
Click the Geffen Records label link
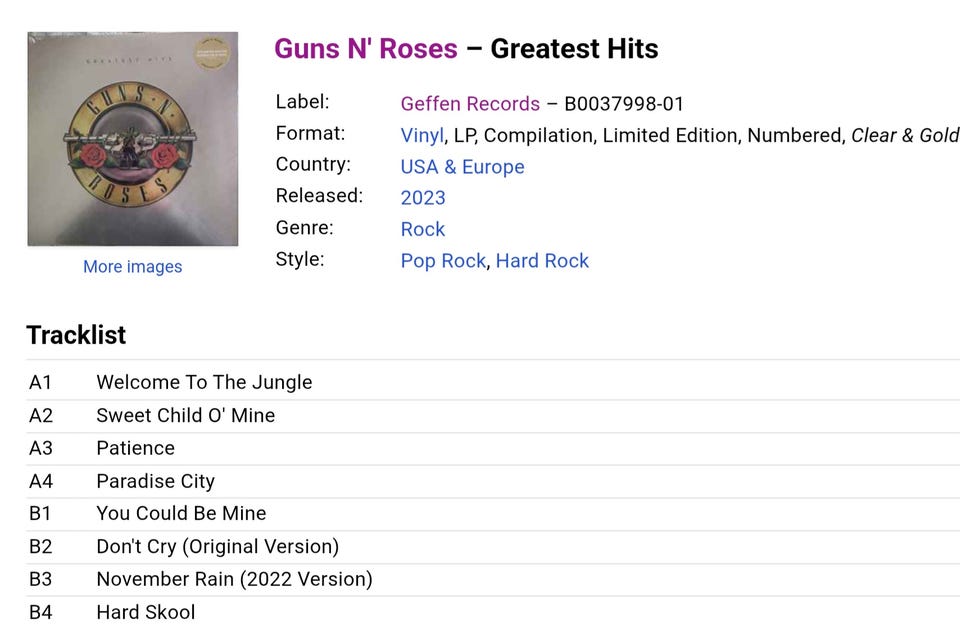[470, 103]
